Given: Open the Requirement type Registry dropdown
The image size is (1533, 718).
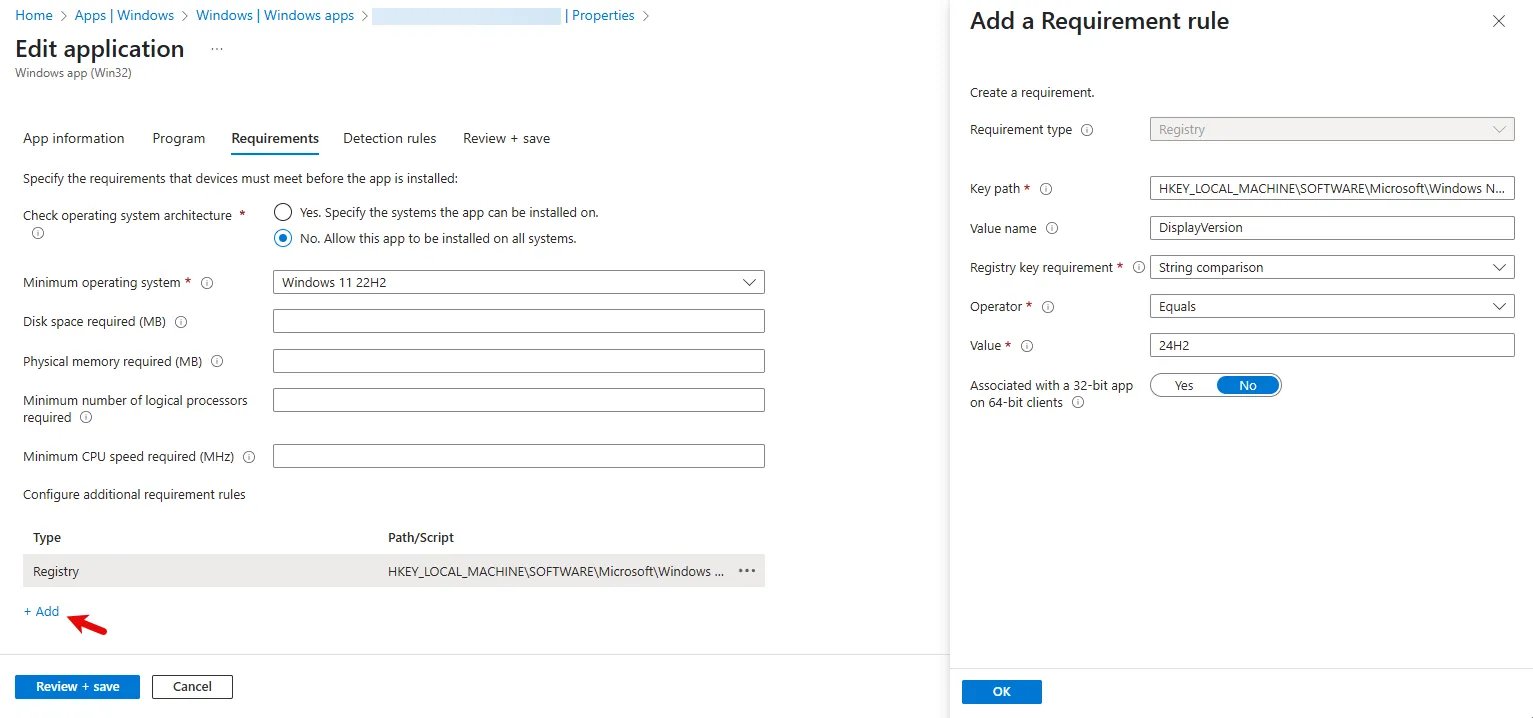Looking at the screenshot, I should click(1332, 129).
